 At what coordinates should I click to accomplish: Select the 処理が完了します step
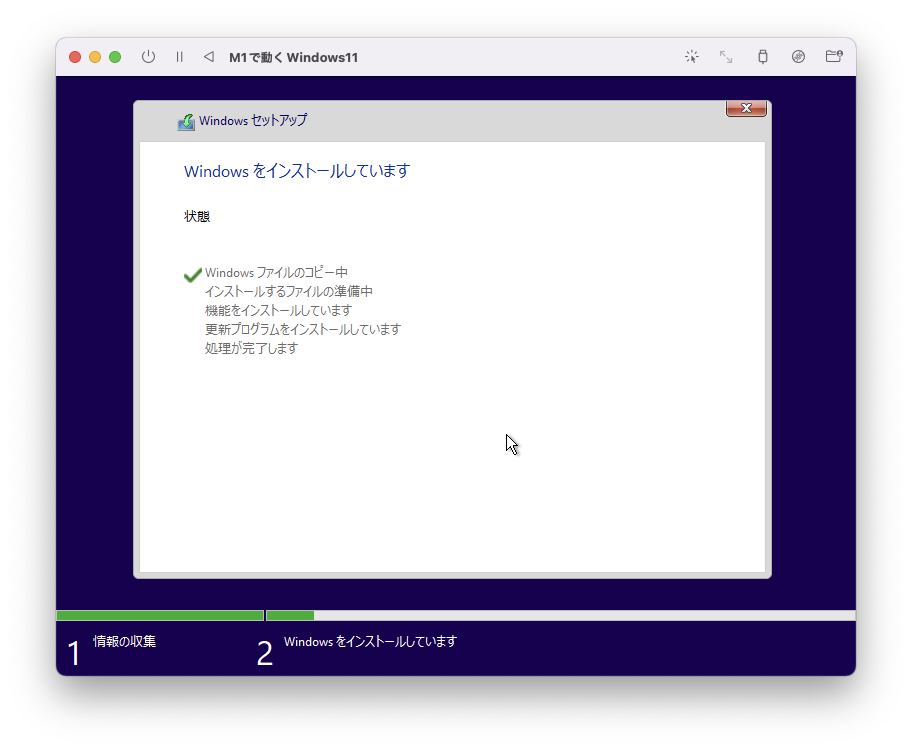click(251, 348)
